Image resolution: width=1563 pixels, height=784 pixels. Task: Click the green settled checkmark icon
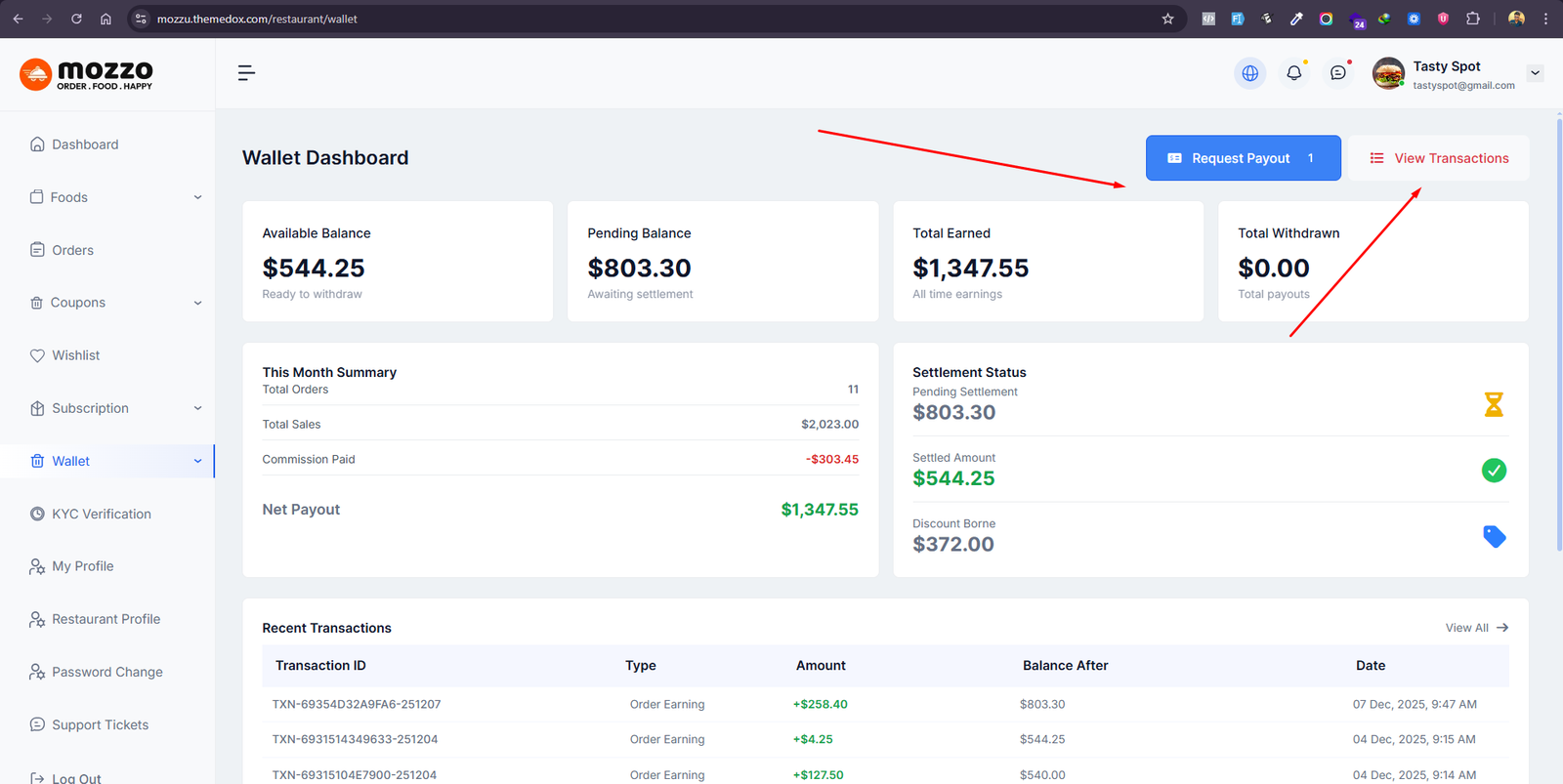pos(1494,471)
